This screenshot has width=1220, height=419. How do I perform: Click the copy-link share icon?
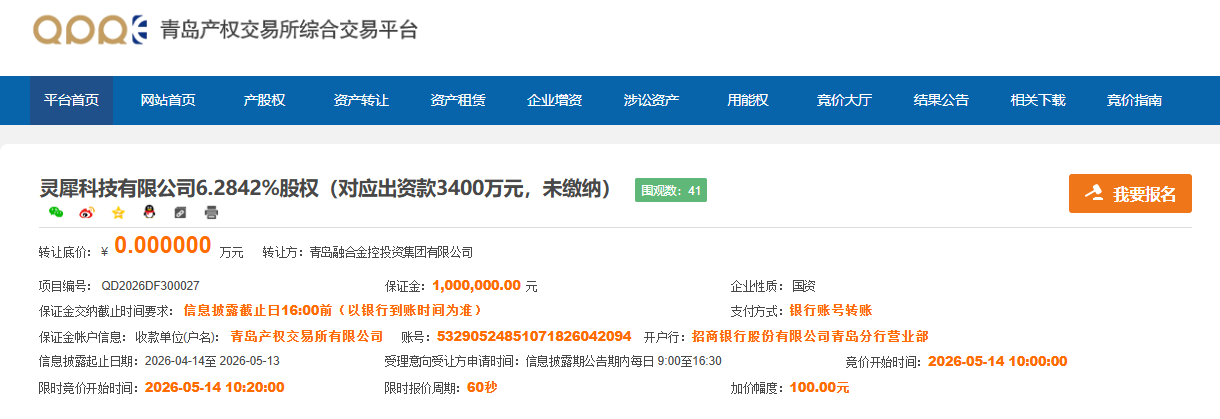[180, 213]
